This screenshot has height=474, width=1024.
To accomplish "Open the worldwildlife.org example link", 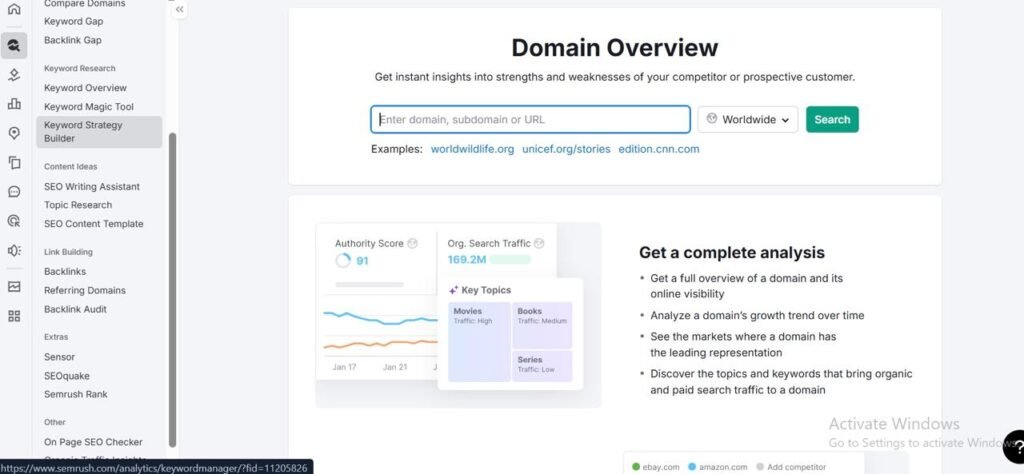I will (x=472, y=149).
